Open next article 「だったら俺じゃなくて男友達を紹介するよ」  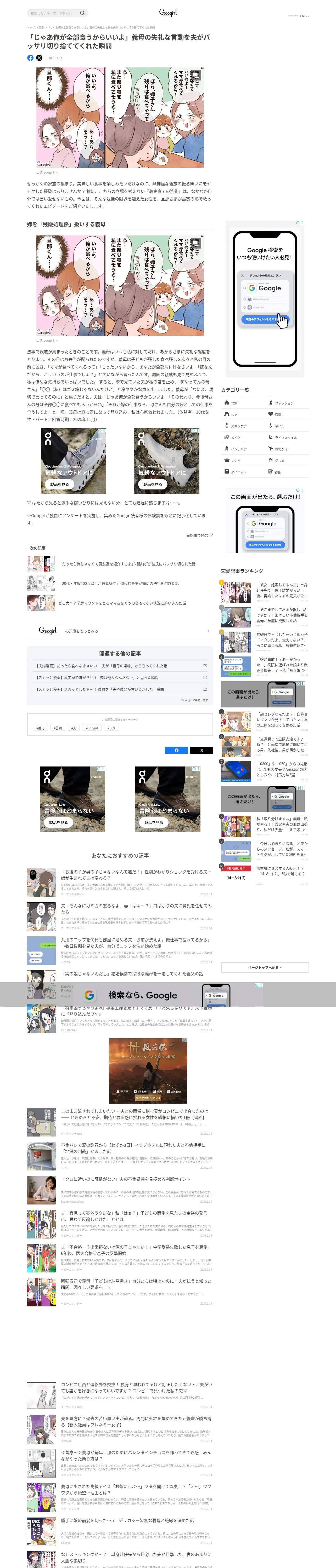click(120, 564)
